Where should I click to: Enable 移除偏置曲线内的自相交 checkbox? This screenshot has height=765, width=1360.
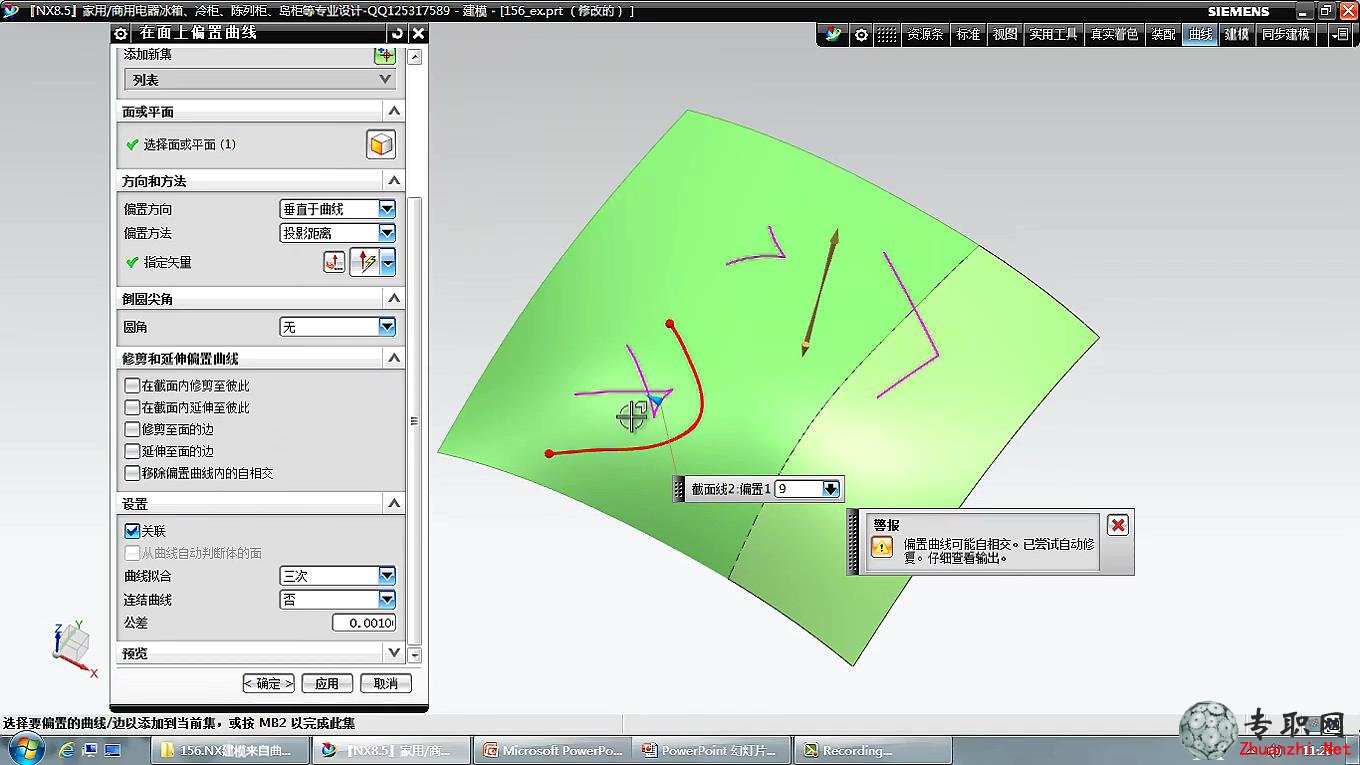click(x=132, y=474)
